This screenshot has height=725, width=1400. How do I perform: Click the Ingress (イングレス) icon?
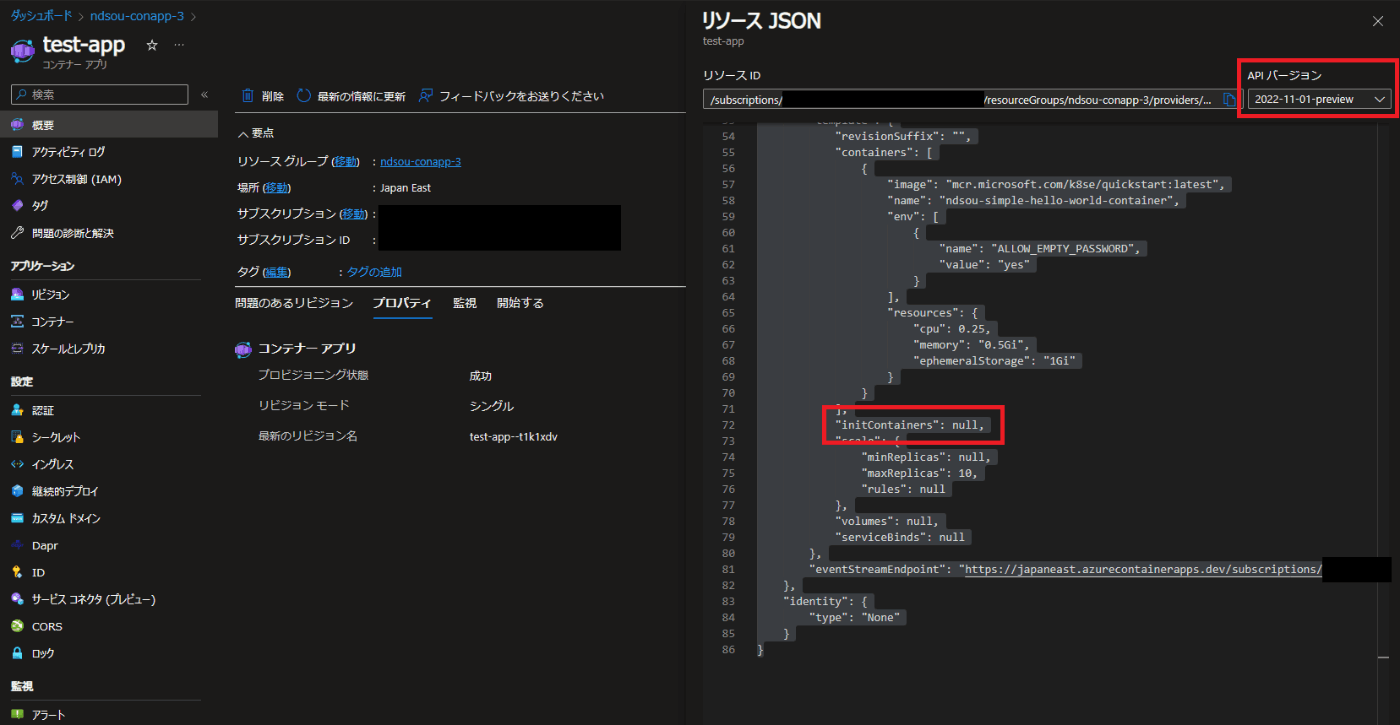[x=17, y=465]
